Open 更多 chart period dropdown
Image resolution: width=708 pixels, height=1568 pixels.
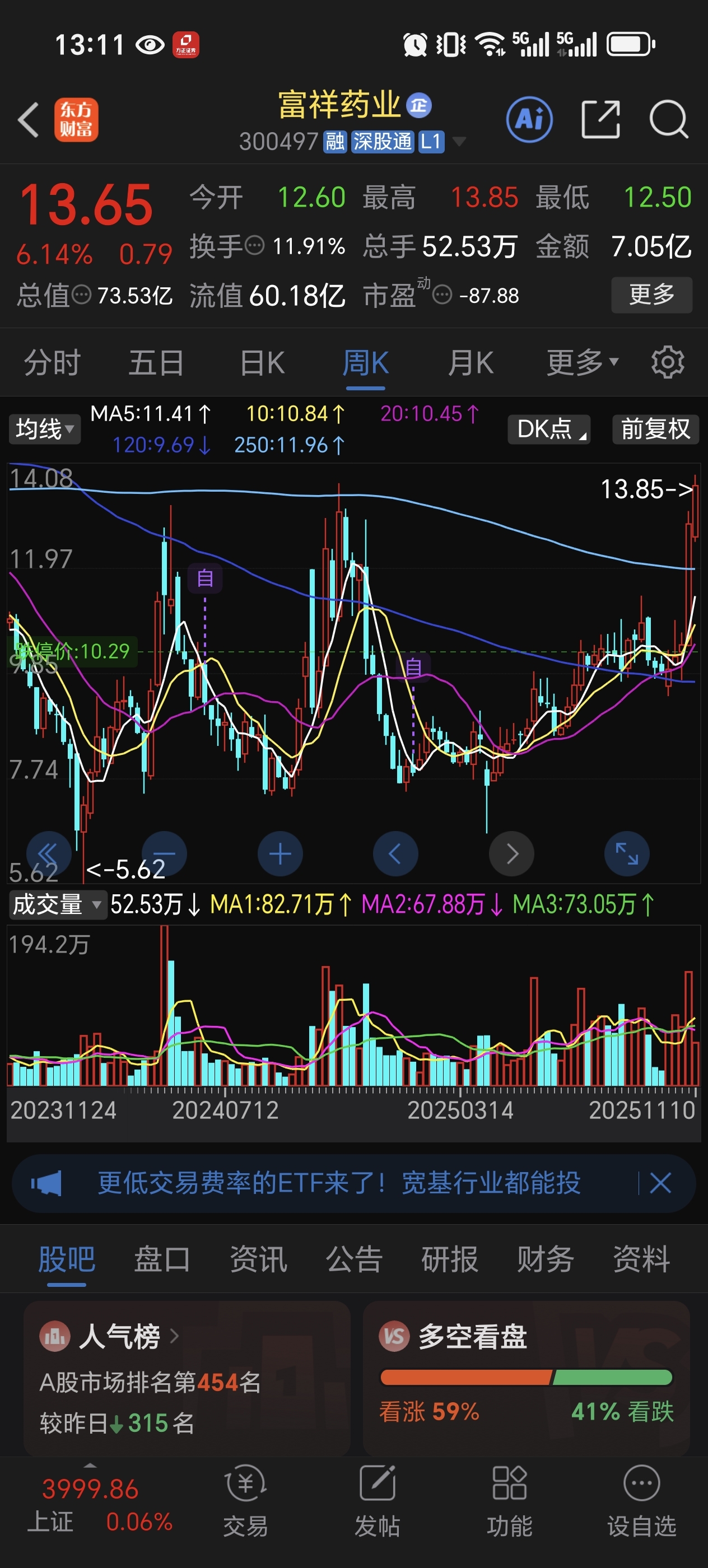click(582, 363)
